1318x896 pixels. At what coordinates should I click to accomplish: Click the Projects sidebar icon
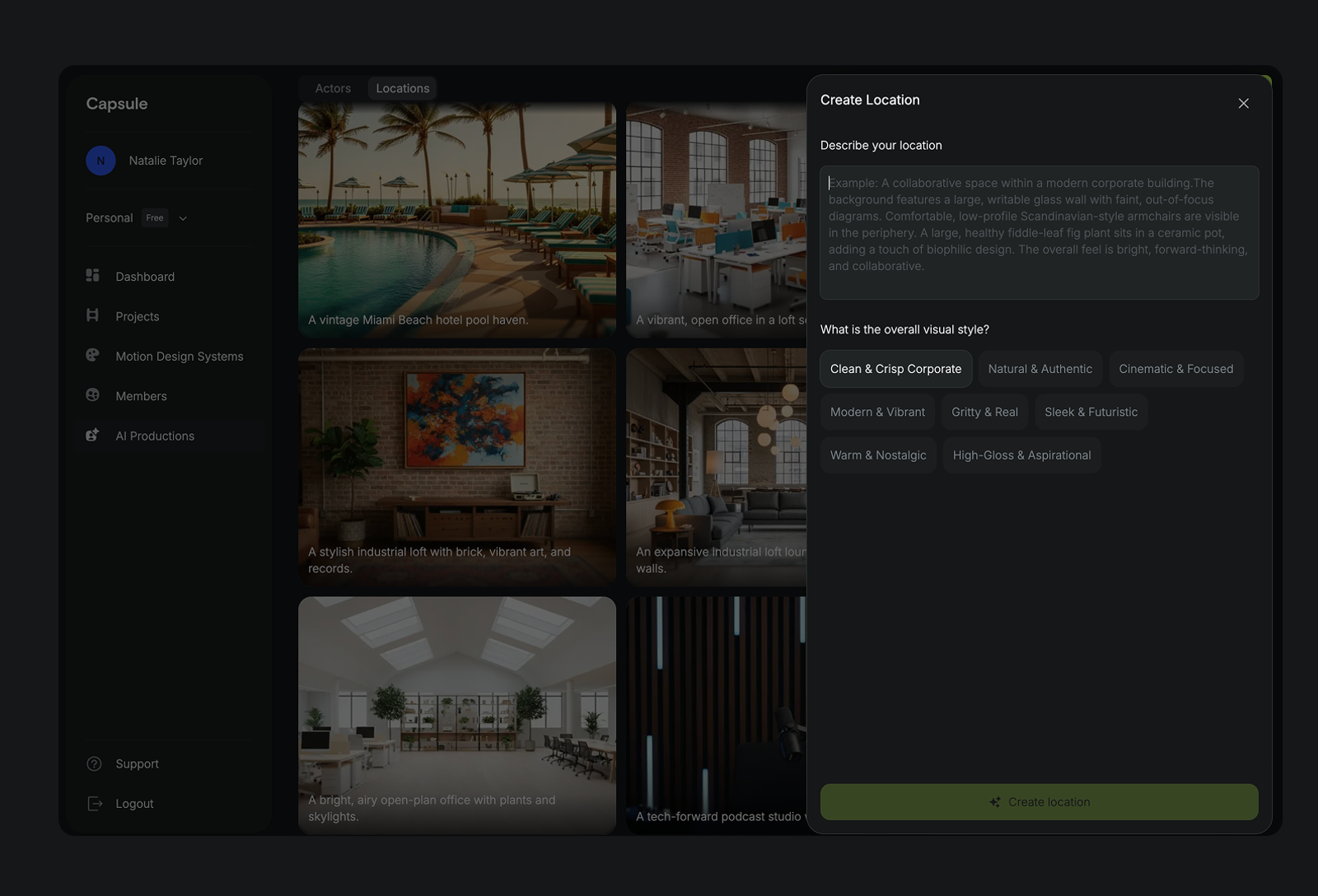pyautogui.click(x=92, y=315)
